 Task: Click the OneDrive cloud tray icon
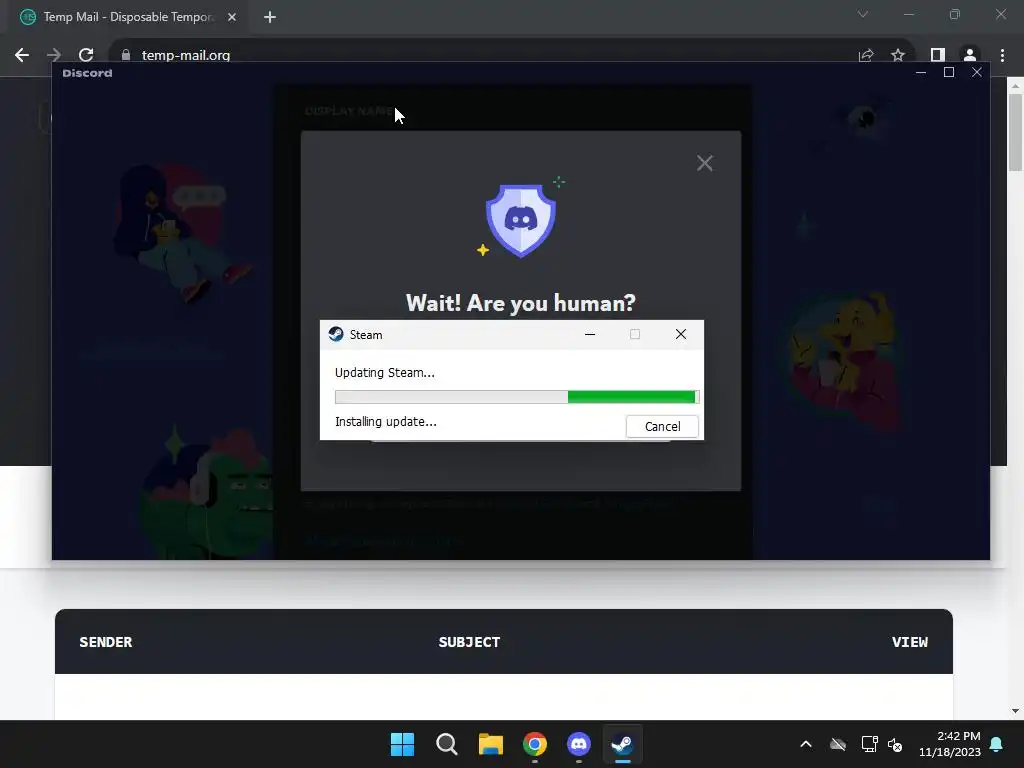pos(838,744)
